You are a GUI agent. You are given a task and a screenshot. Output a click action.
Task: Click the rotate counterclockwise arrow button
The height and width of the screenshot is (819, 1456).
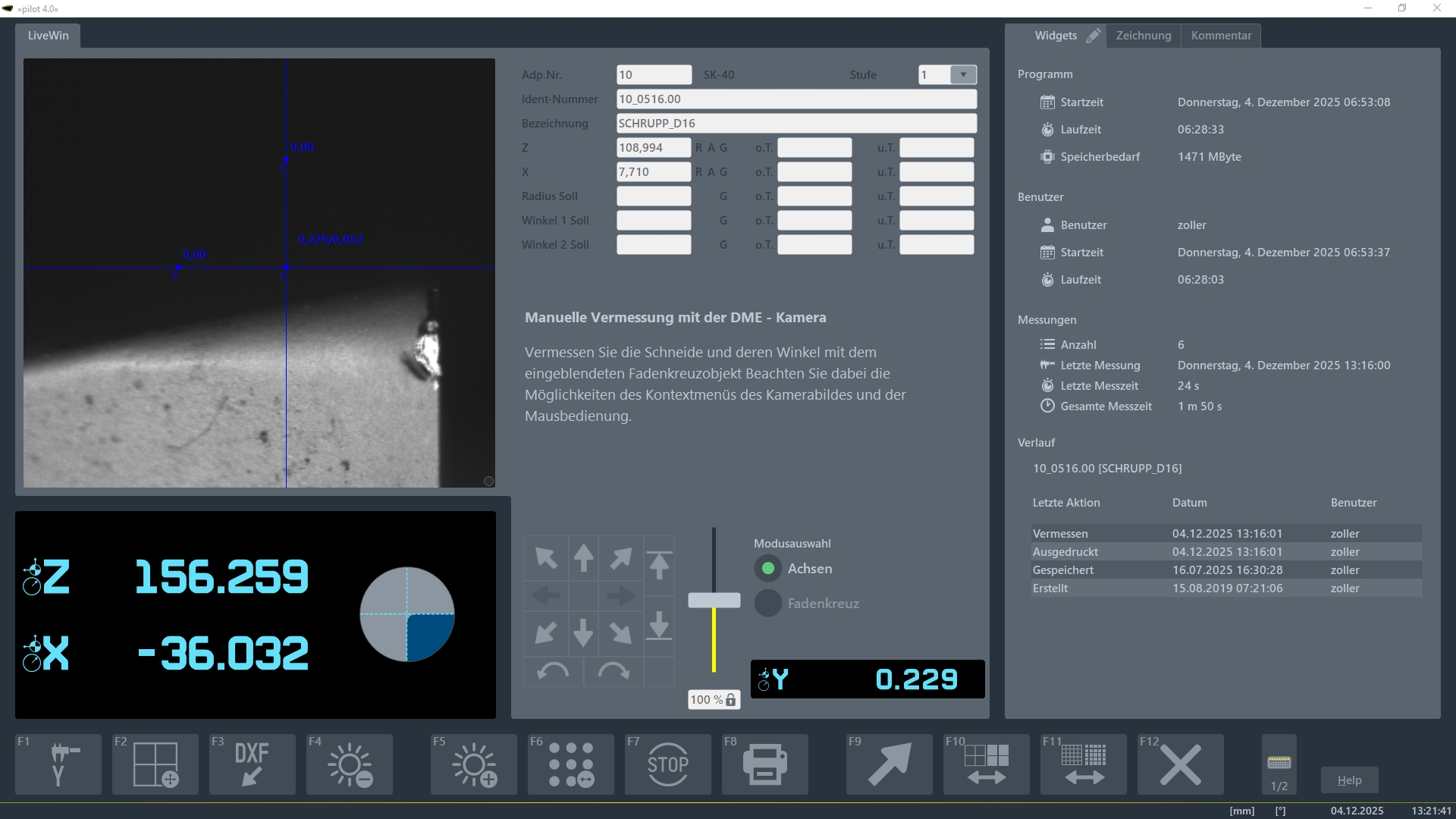click(553, 672)
